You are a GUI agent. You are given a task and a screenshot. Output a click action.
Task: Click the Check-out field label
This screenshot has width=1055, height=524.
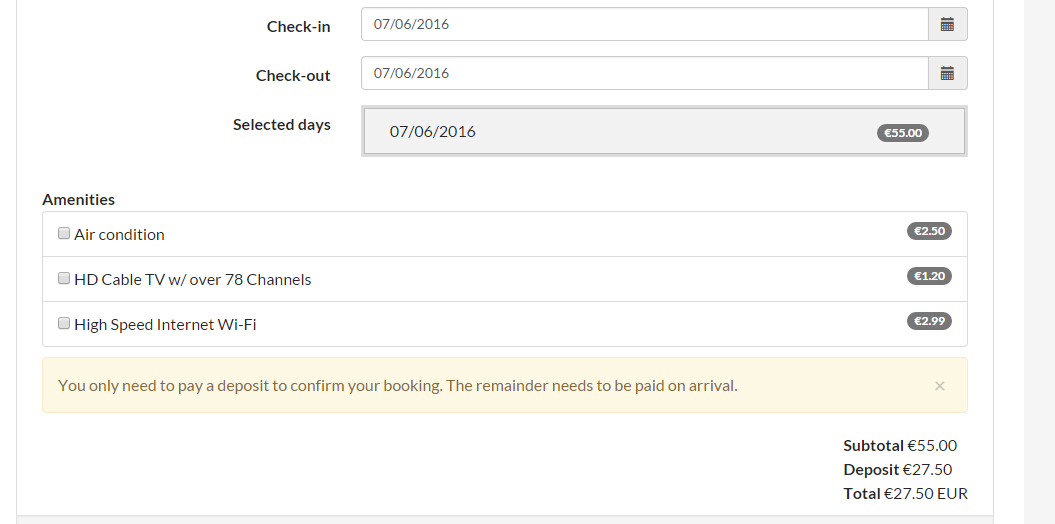pos(293,76)
